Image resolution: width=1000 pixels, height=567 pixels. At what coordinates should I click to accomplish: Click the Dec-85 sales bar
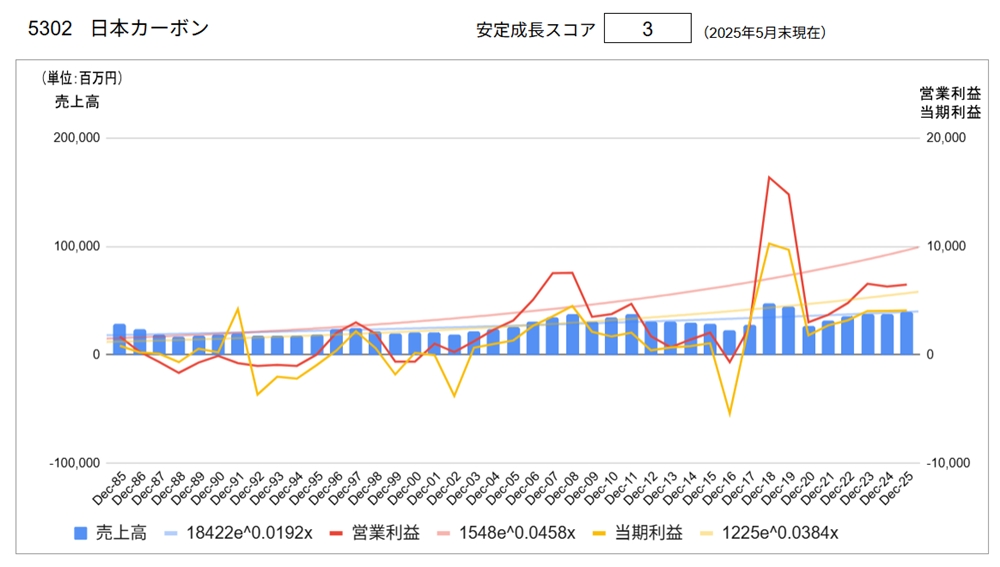(x=119, y=339)
